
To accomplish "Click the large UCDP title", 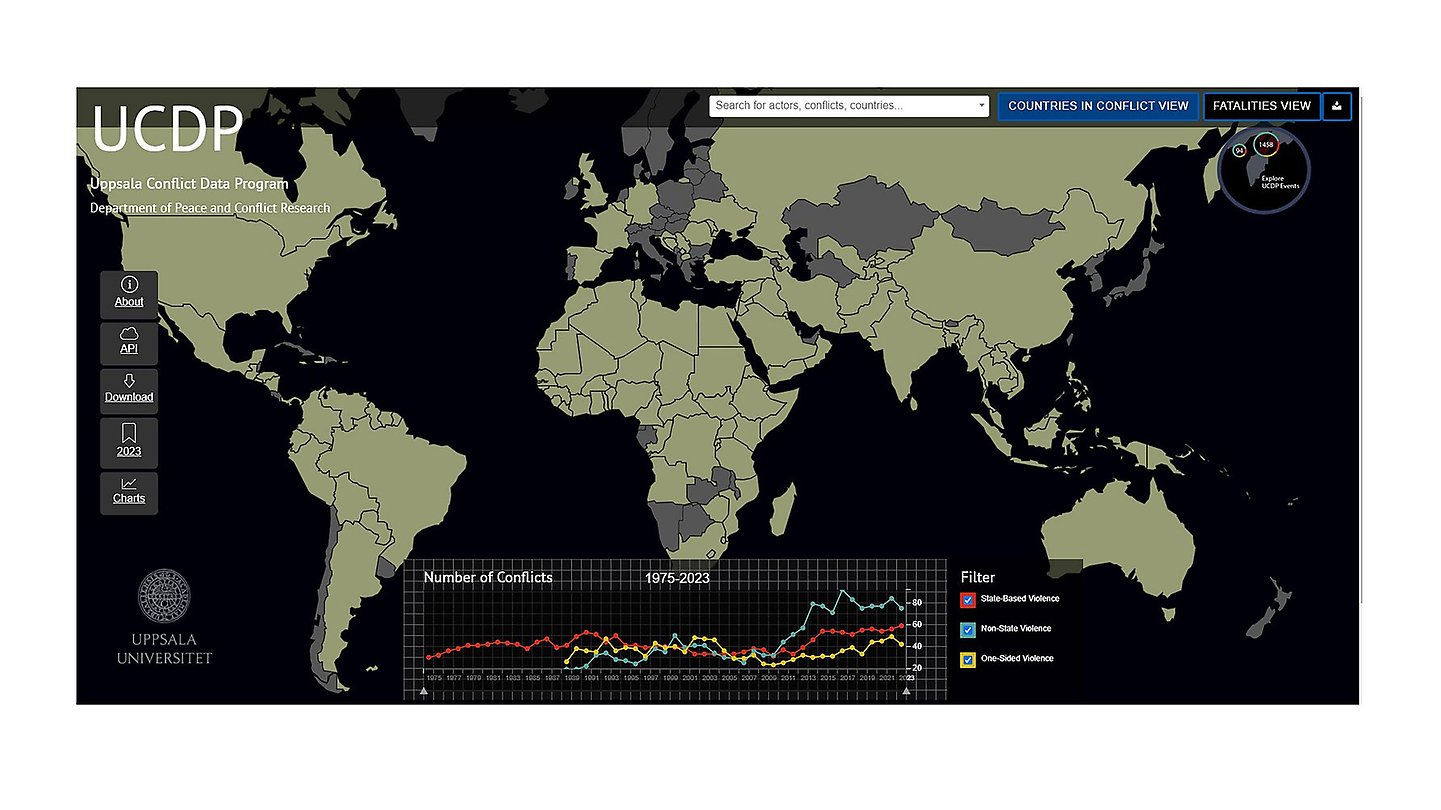I will pos(167,130).
